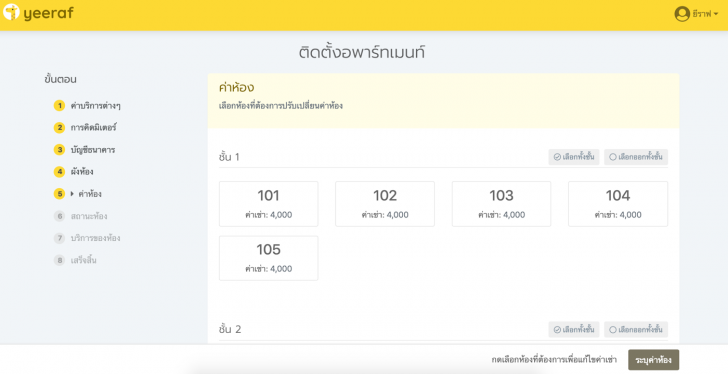Click step 7 number badge
This screenshot has height=374, width=728.
(x=59, y=238)
